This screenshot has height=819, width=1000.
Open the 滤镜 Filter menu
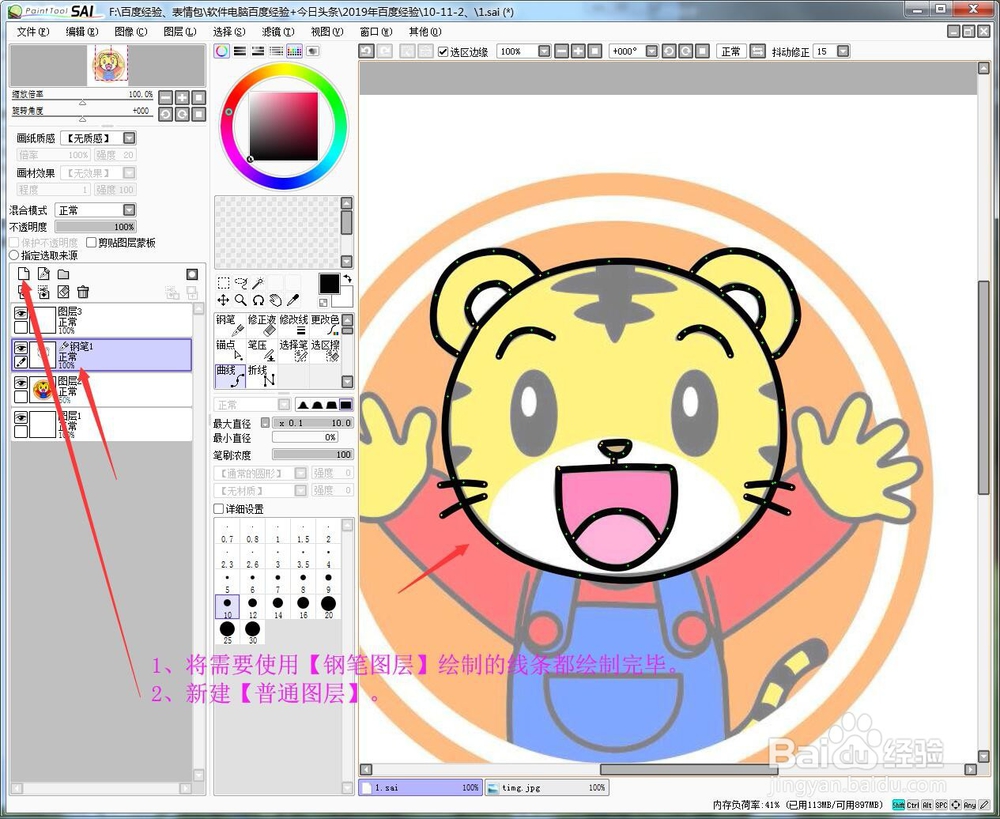277,31
